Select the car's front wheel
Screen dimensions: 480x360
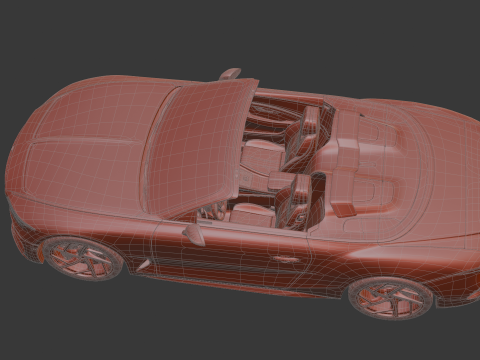tap(82, 258)
